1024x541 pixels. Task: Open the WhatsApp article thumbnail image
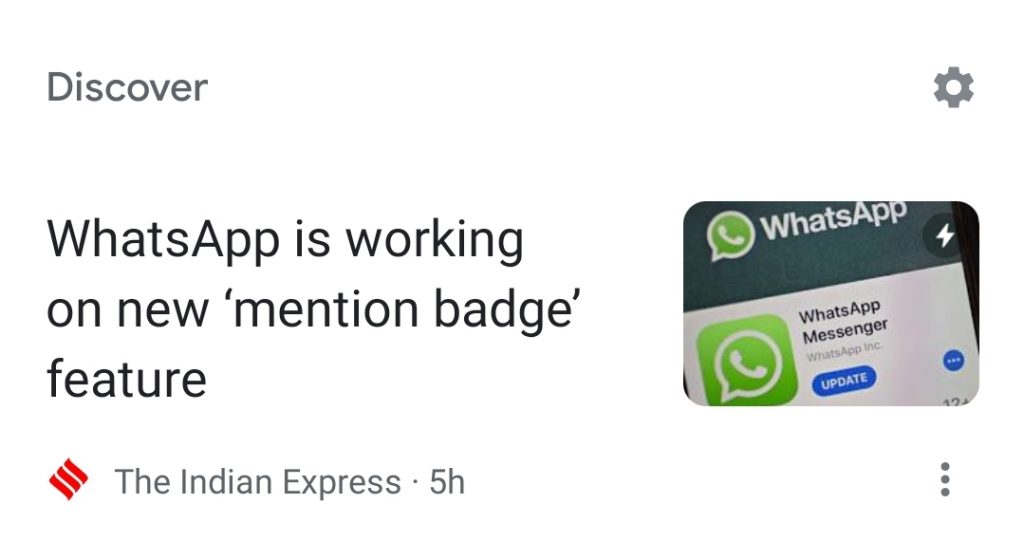pos(831,303)
